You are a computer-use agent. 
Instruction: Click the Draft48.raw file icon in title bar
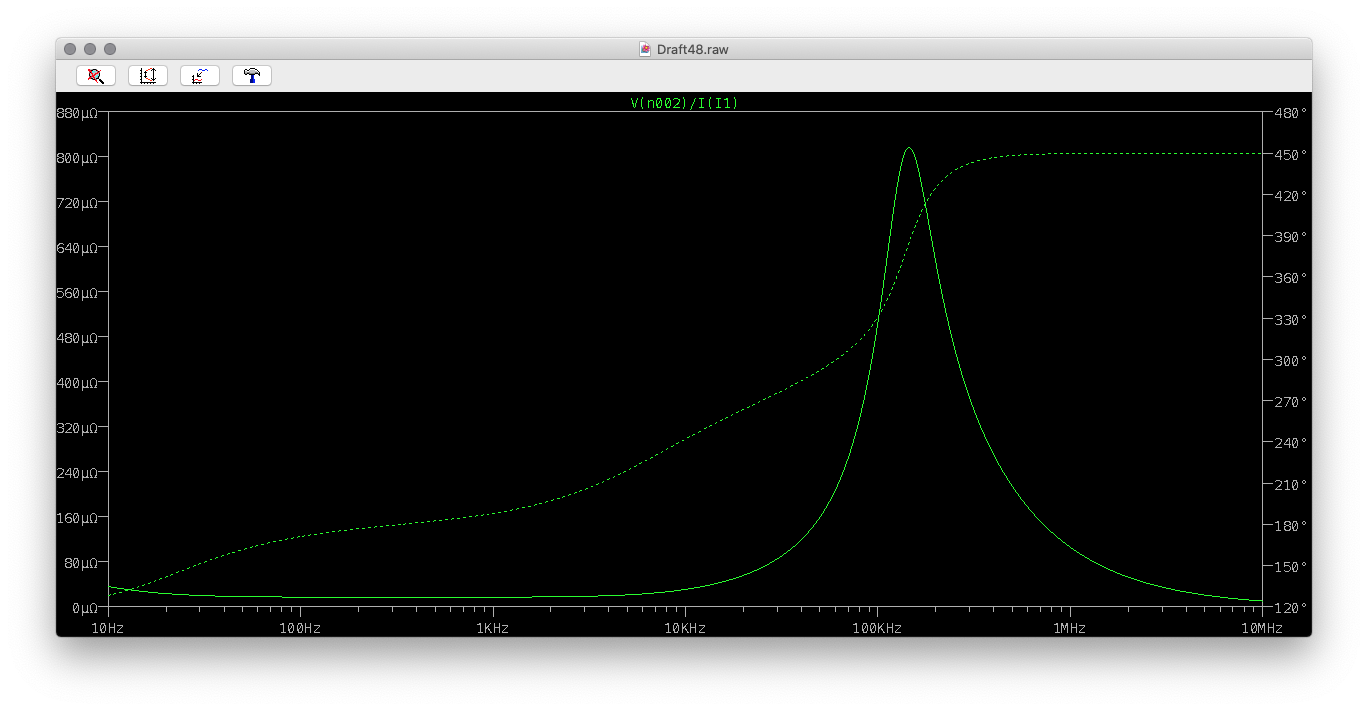pos(645,49)
